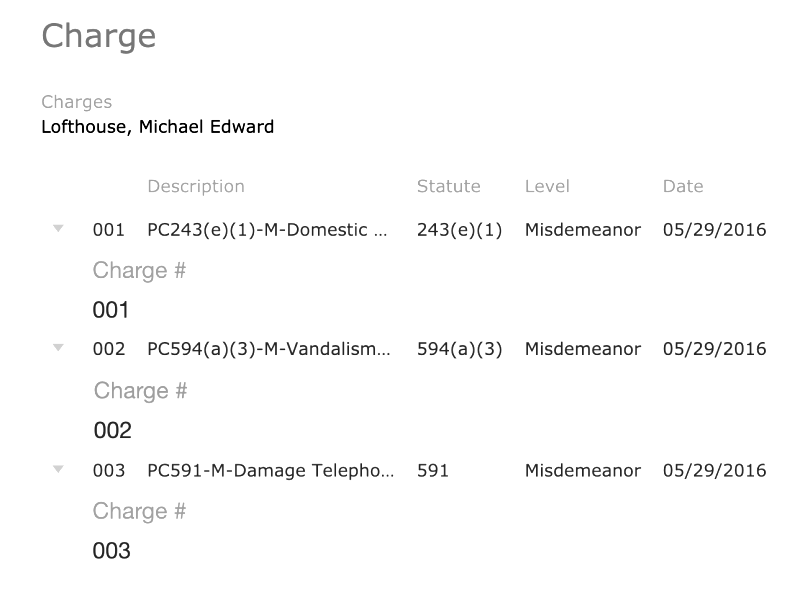Click the Statute column header
800x602 pixels.
coord(448,186)
